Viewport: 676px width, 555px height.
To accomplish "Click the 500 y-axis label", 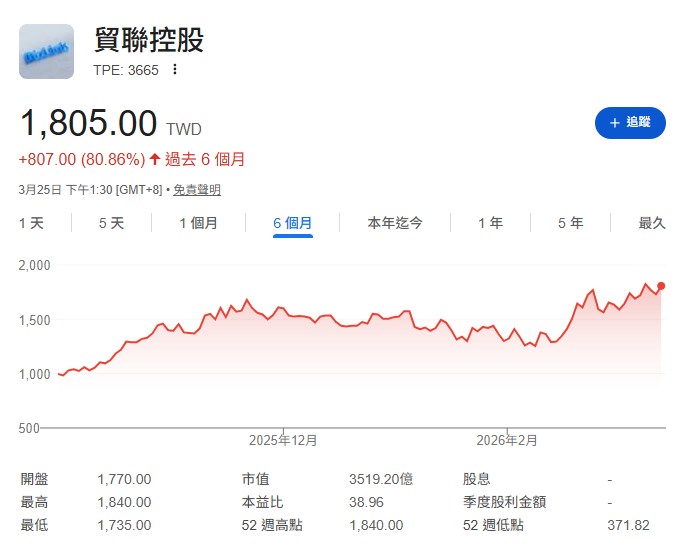I will pos(29,428).
